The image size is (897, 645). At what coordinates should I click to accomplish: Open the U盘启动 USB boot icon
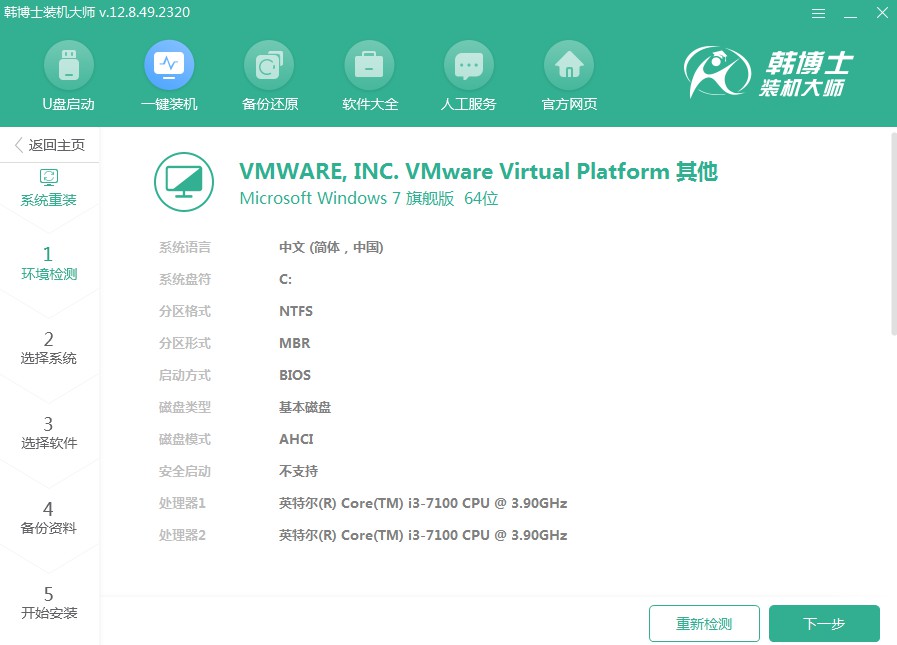(68, 66)
